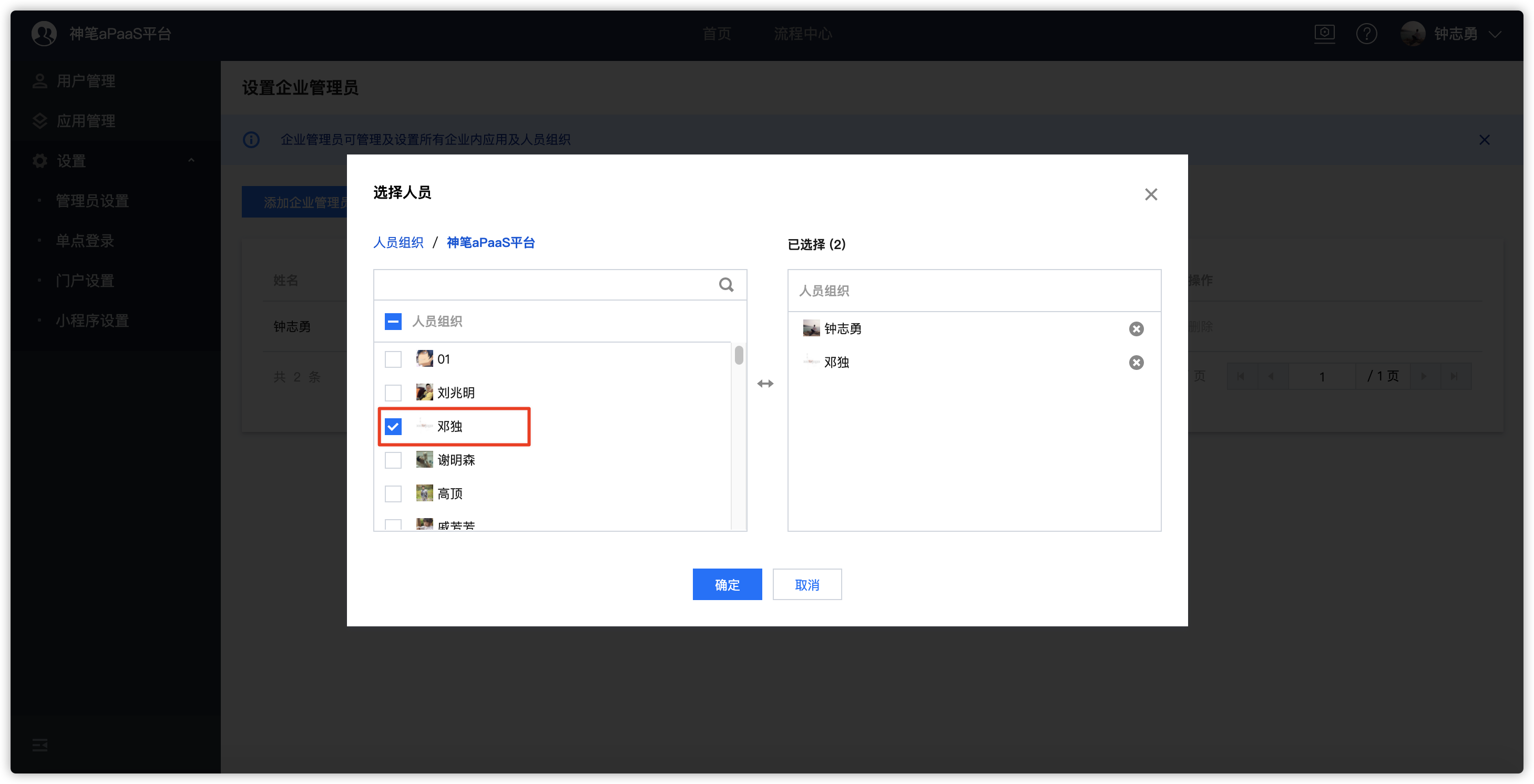Open the 人员组织 breadcrumb link
Screen dimensions: 1534x784
398,242
